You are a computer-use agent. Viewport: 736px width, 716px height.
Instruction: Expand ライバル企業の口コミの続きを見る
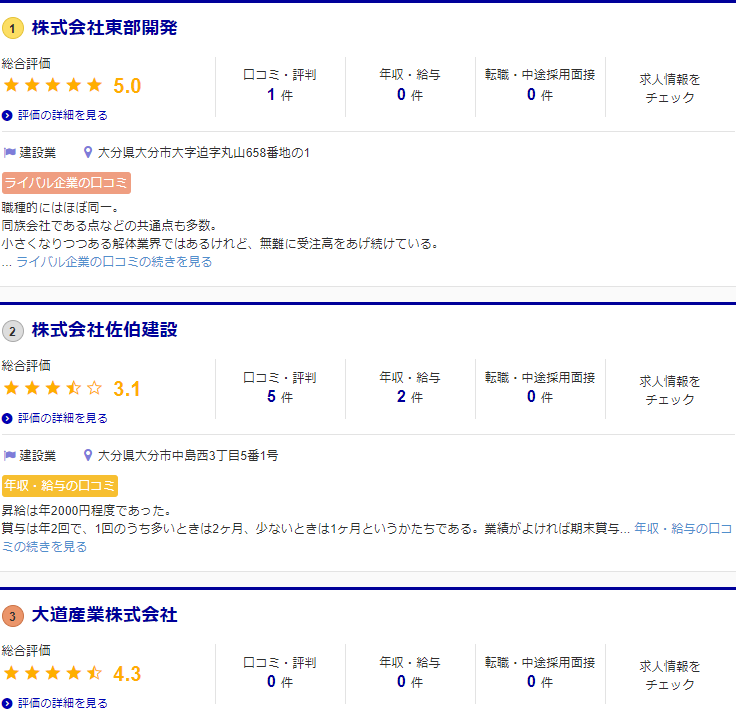(114, 262)
